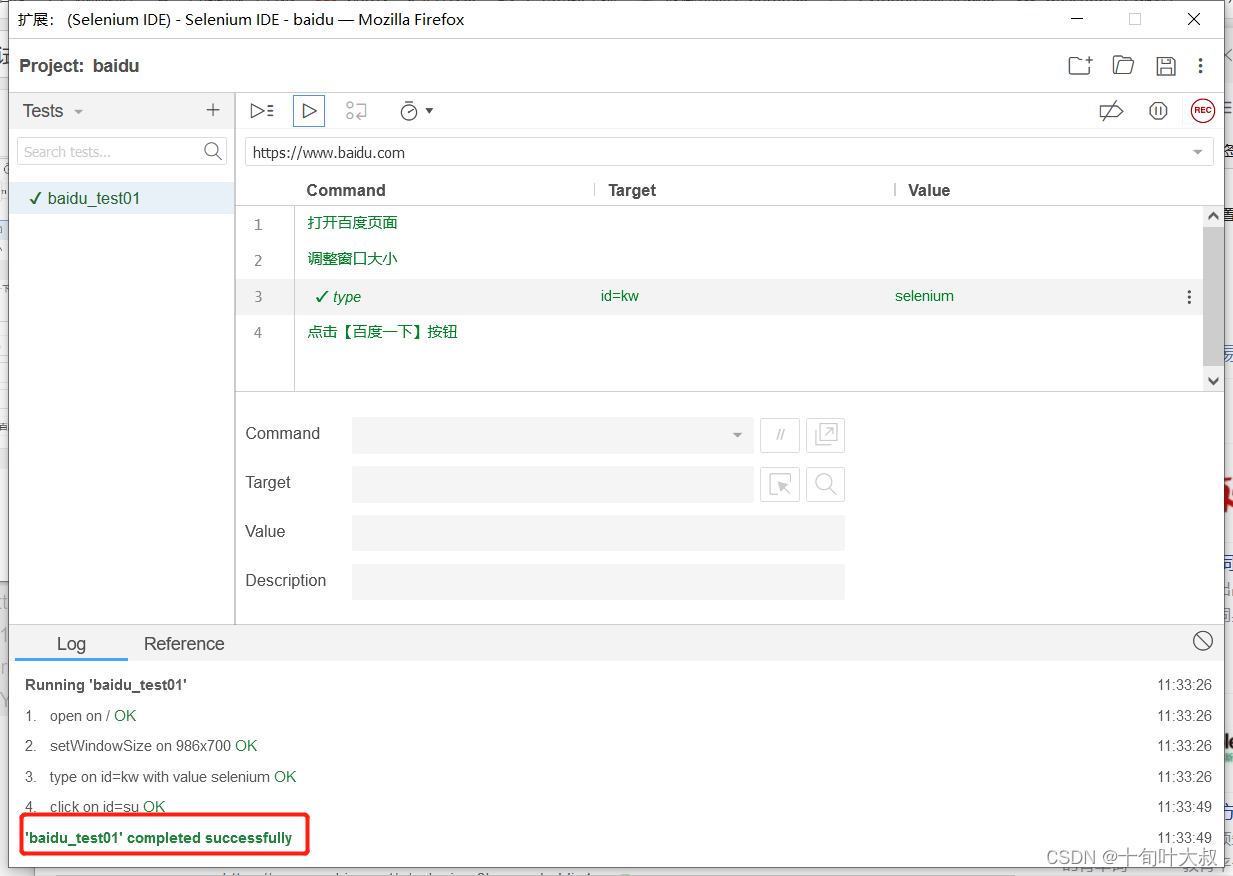
Task: Focus the Search tests input field
Action: (x=110, y=152)
